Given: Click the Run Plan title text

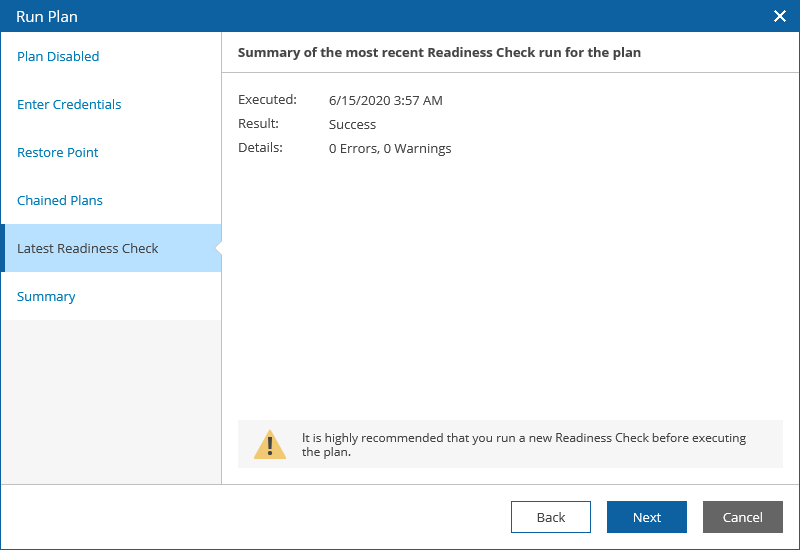Looking at the screenshot, I should tap(47, 16).
